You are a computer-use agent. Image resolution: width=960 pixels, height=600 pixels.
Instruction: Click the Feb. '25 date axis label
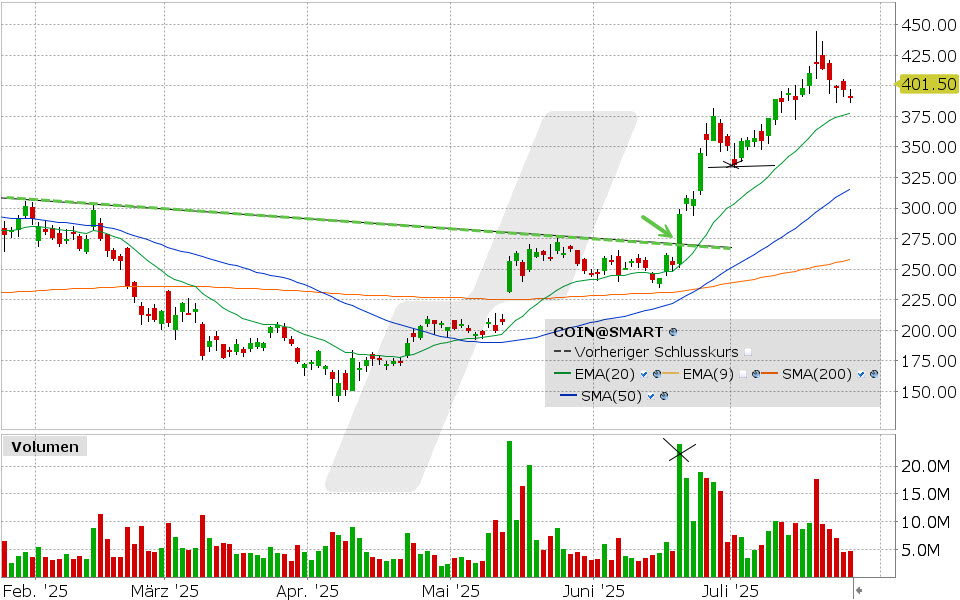[x=35, y=591]
